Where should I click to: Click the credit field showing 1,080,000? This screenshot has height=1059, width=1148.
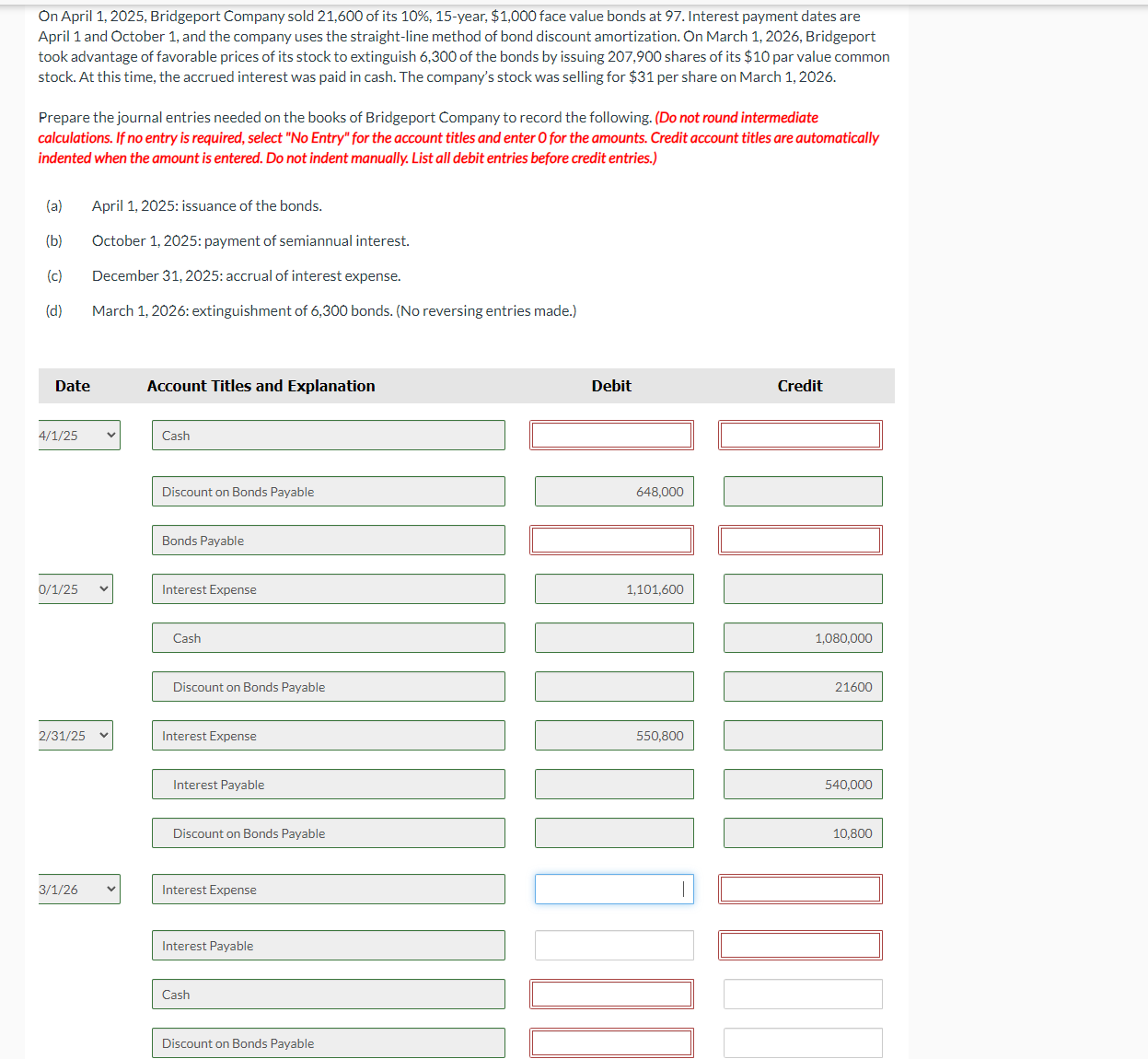803,638
